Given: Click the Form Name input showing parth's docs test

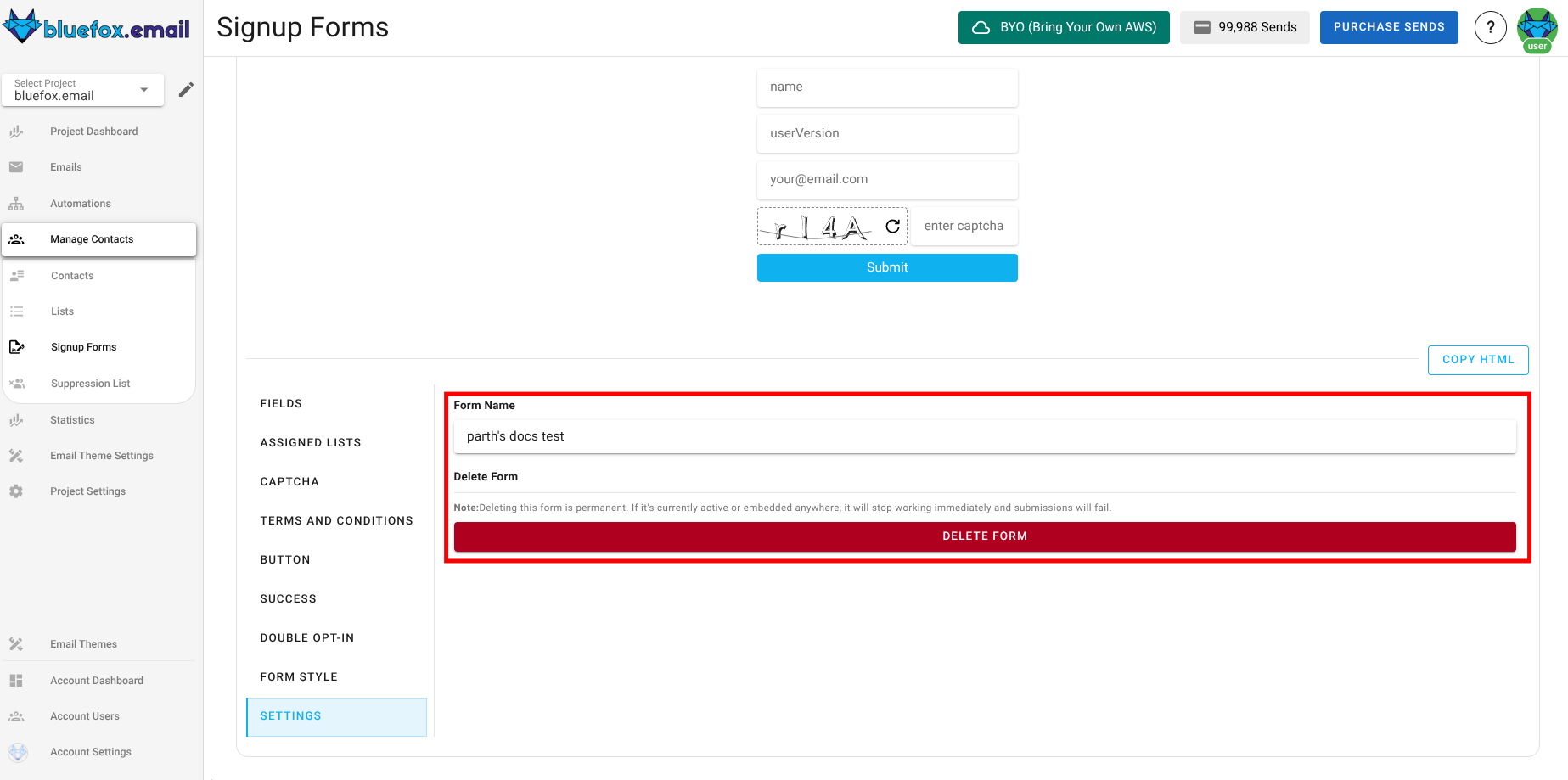Looking at the screenshot, I should click(x=985, y=436).
